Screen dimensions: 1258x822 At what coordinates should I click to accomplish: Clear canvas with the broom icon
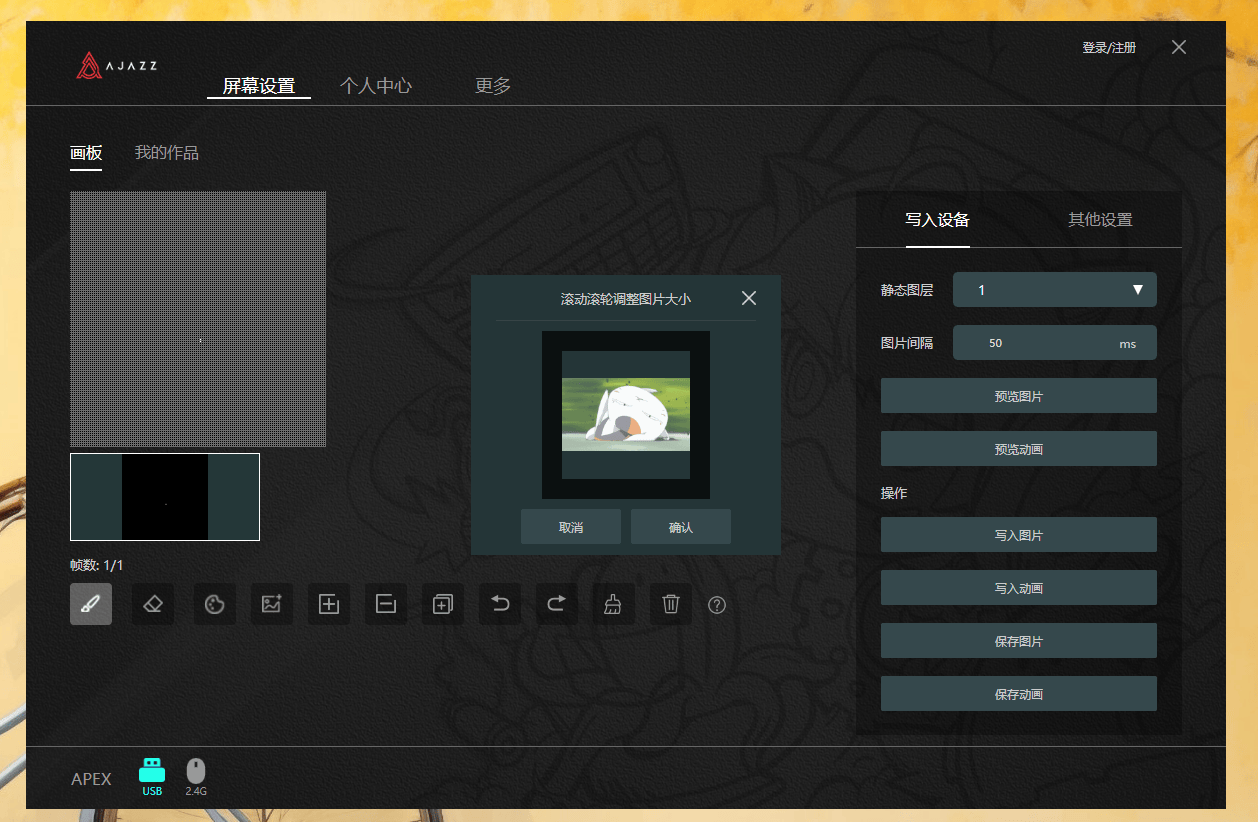click(614, 604)
